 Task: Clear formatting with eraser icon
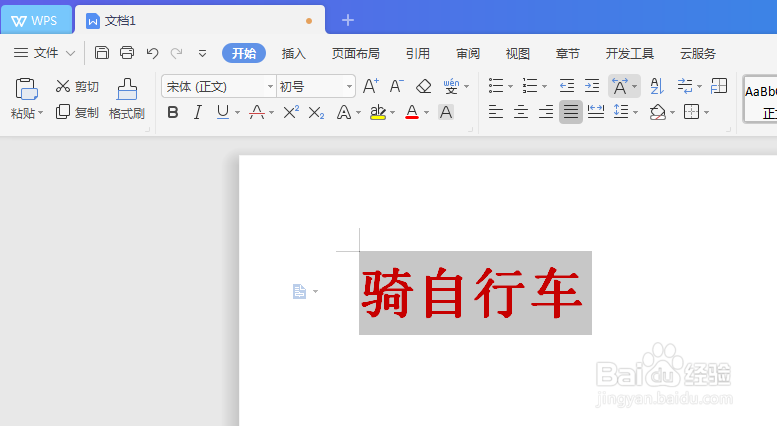(x=424, y=86)
